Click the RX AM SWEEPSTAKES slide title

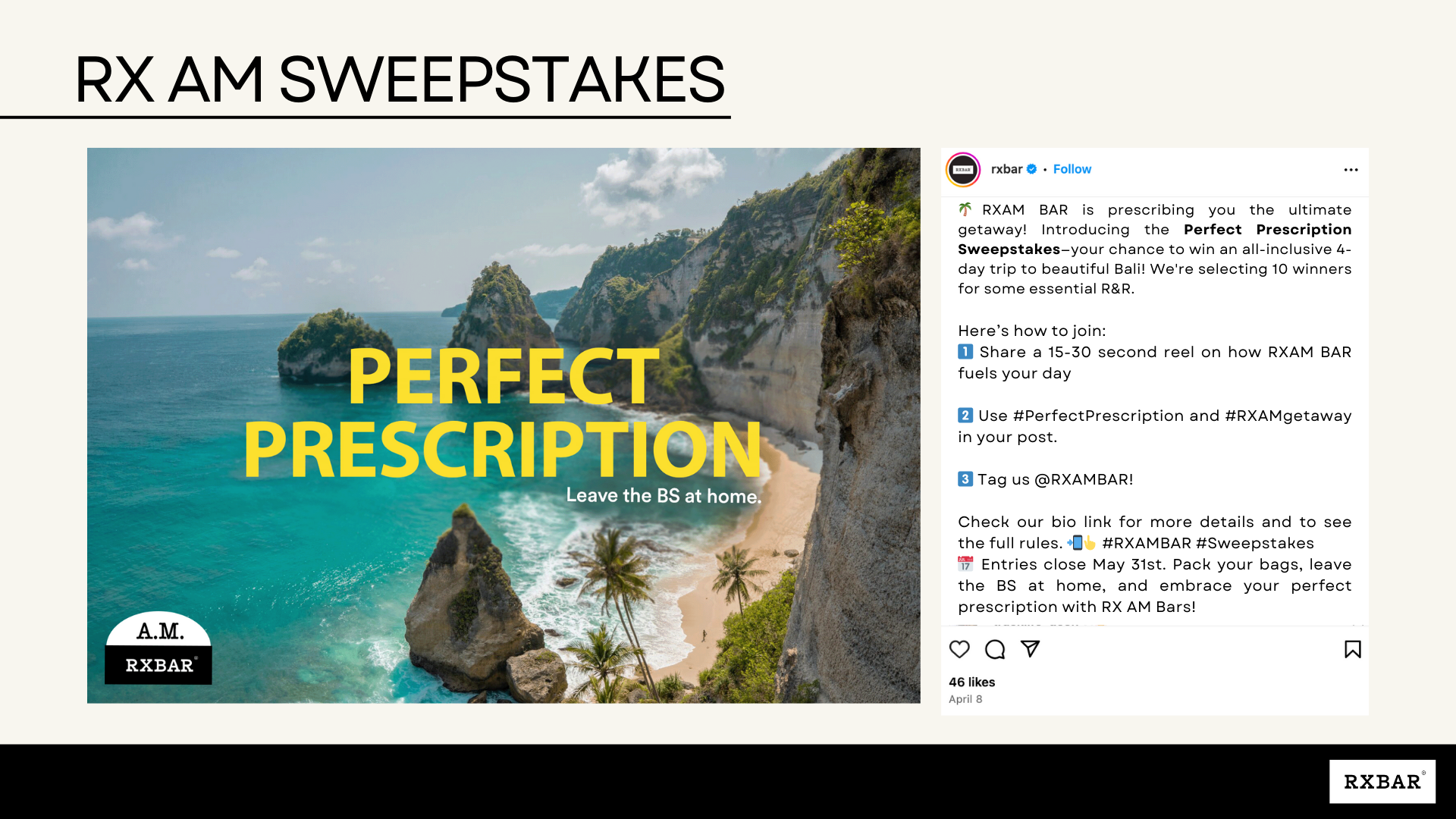coord(400,80)
